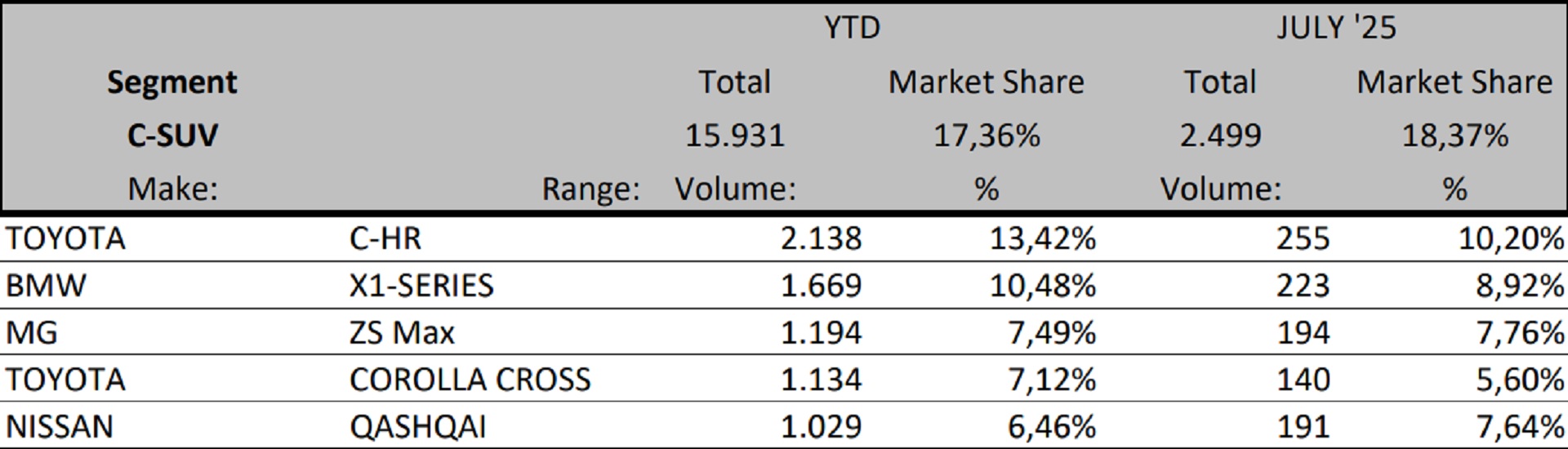The image size is (1568, 449).
Task: Select the C-SUV segment label
Action: (172, 135)
